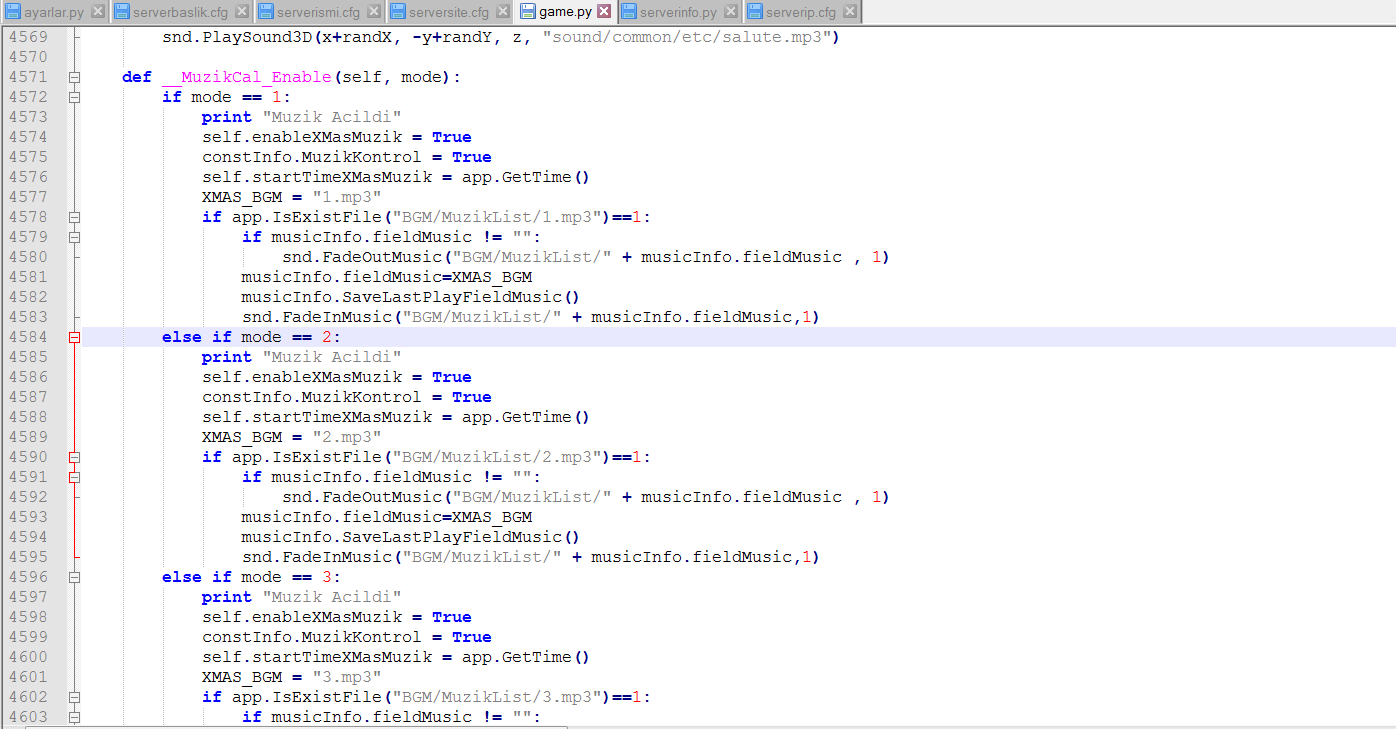The height and width of the screenshot is (729, 1396).
Task: Click the 'else if mode == 3:' line
Action: point(252,577)
